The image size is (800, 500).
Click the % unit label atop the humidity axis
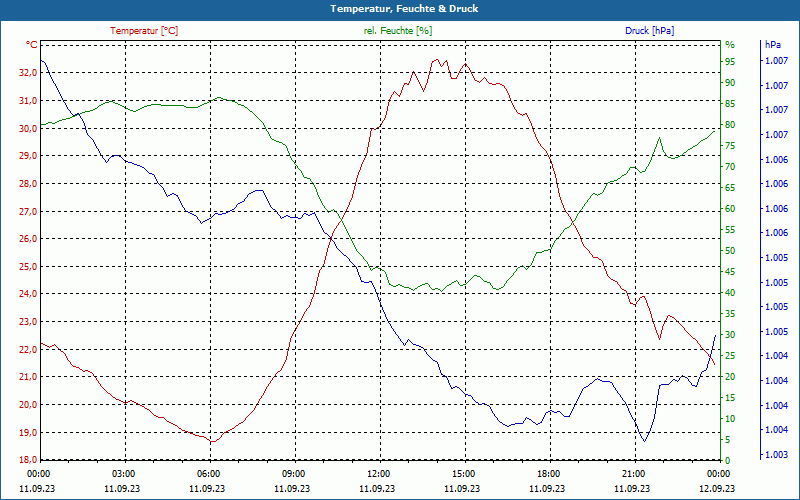730,45
